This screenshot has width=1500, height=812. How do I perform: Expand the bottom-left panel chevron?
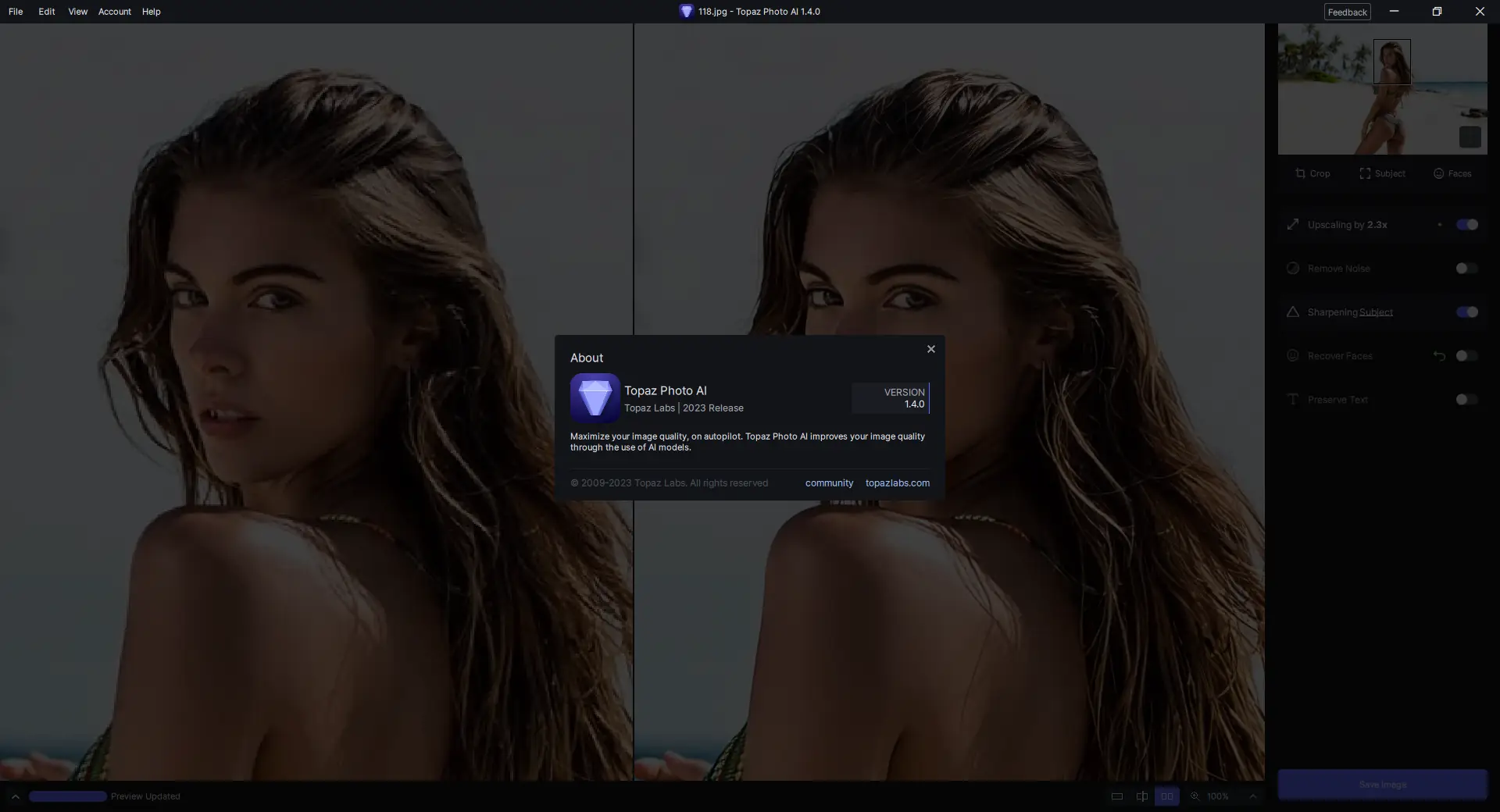point(15,796)
